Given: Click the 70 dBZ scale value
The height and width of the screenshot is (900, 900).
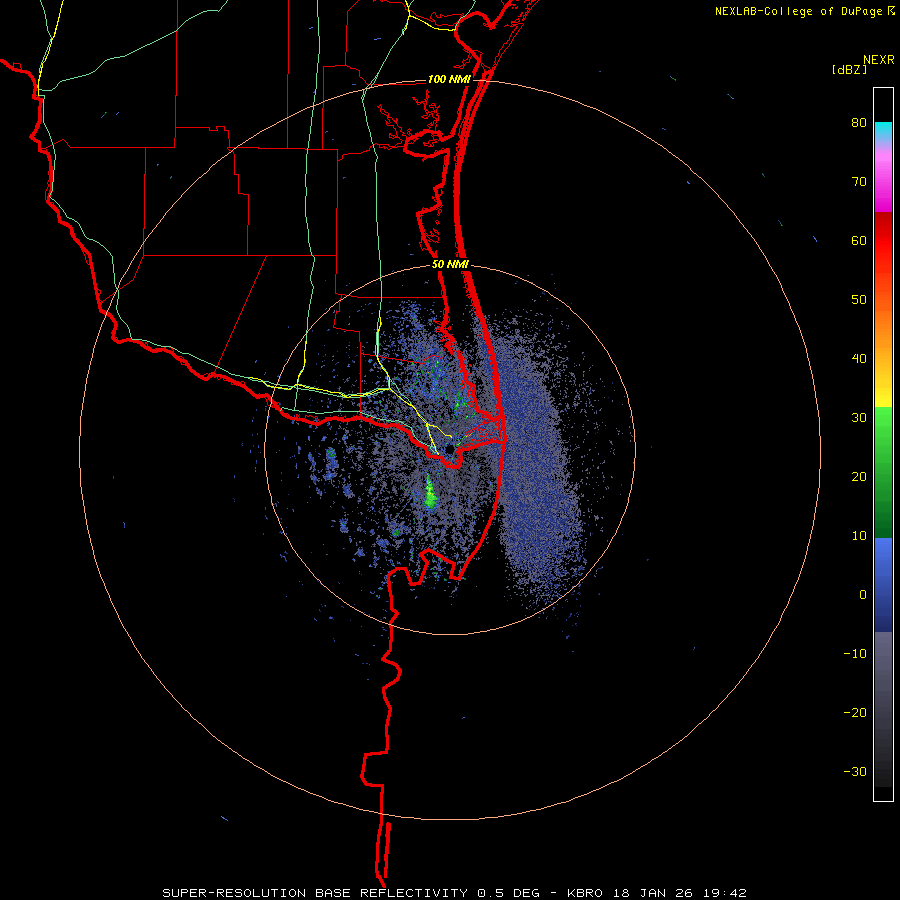Looking at the screenshot, I should coord(859,181).
